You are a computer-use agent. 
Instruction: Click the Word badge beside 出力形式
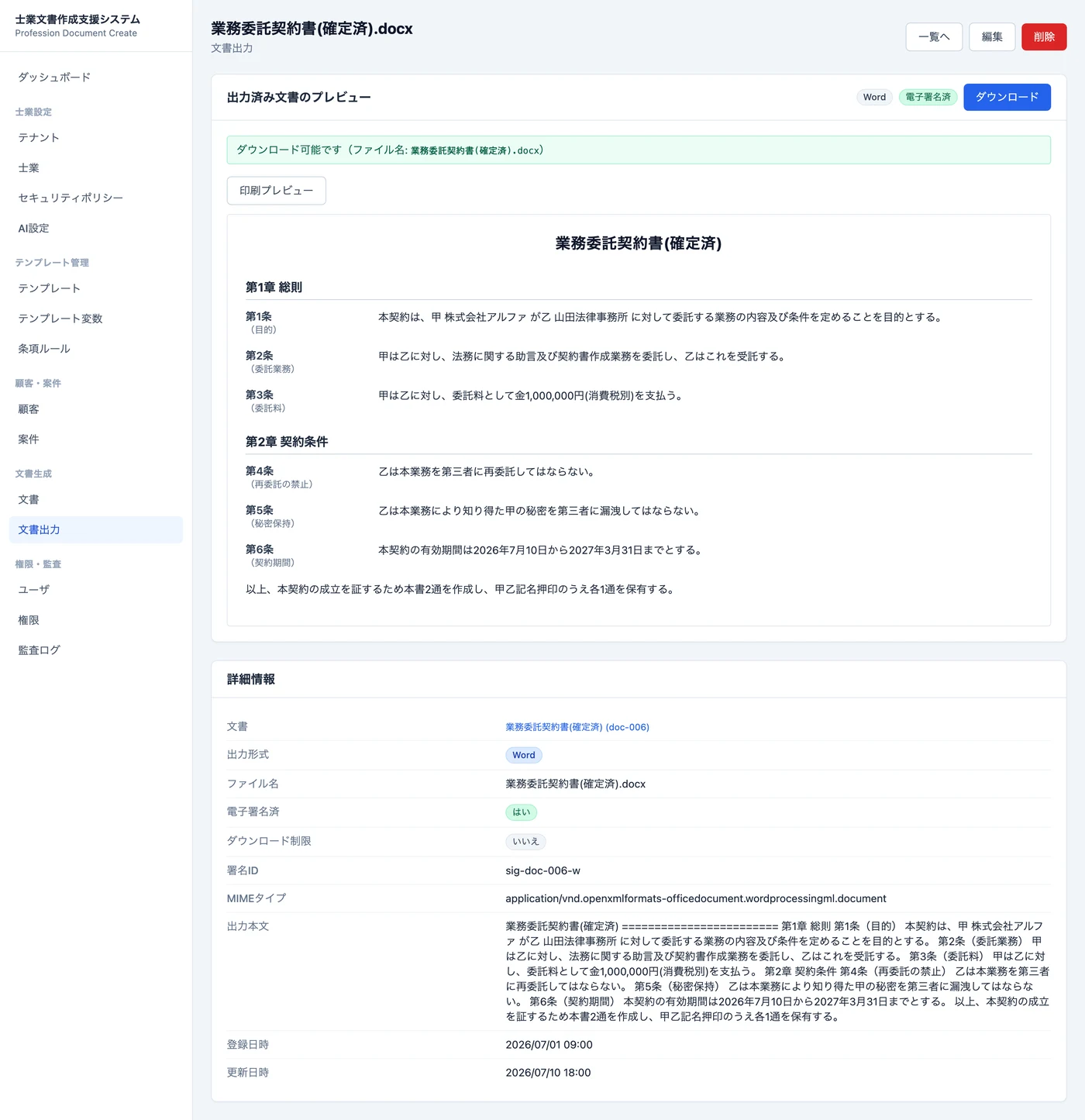(x=524, y=755)
